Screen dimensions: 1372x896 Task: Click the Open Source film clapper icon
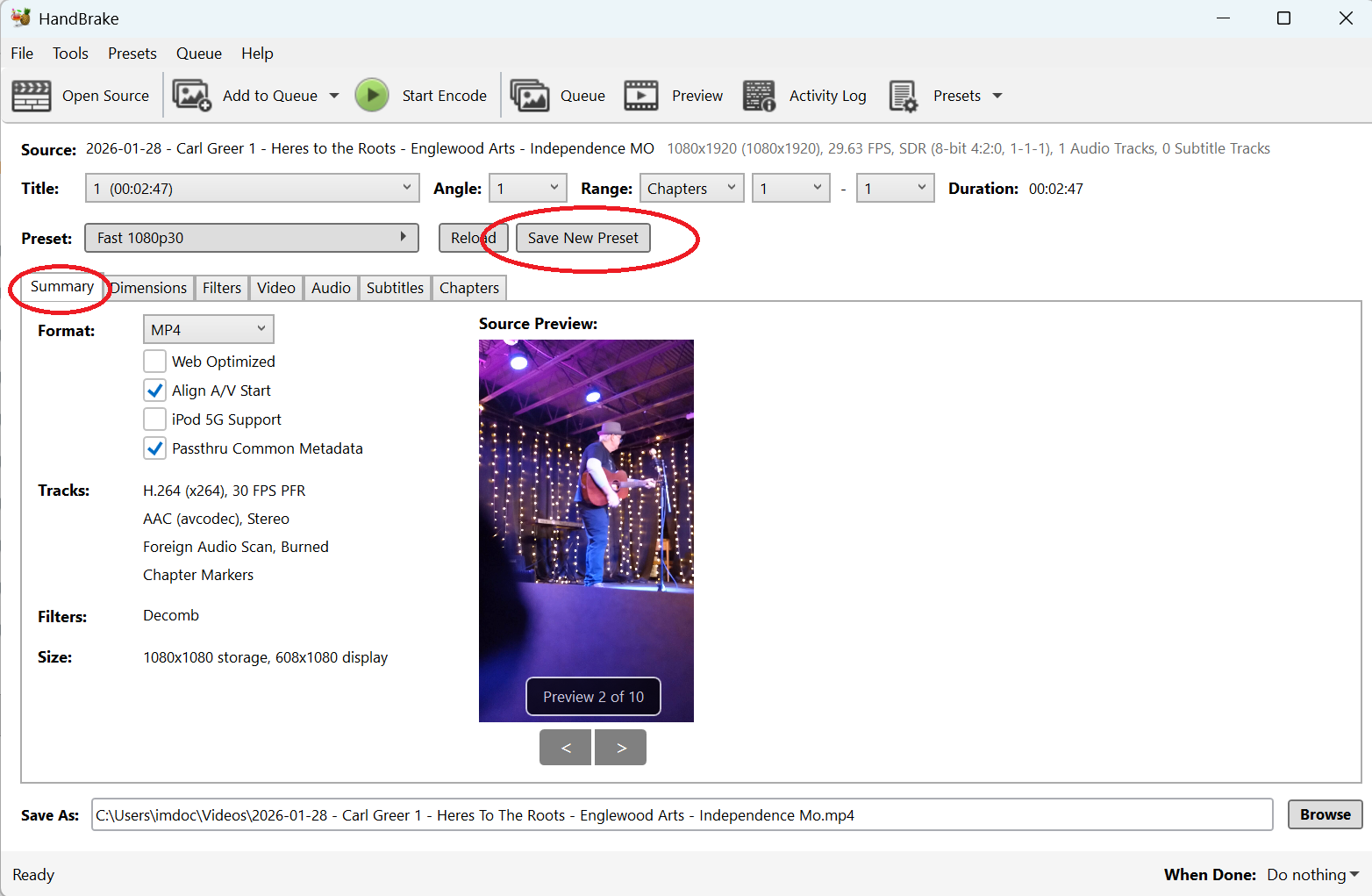[x=32, y=96]
